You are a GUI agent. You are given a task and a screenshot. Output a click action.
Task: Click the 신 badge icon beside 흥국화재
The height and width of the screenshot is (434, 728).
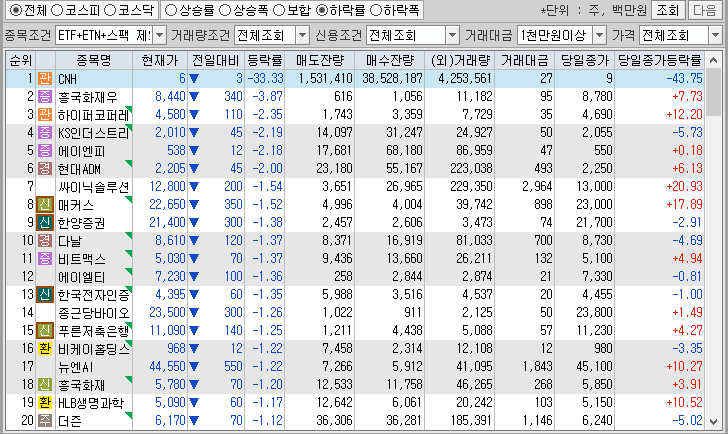[45, 384]
